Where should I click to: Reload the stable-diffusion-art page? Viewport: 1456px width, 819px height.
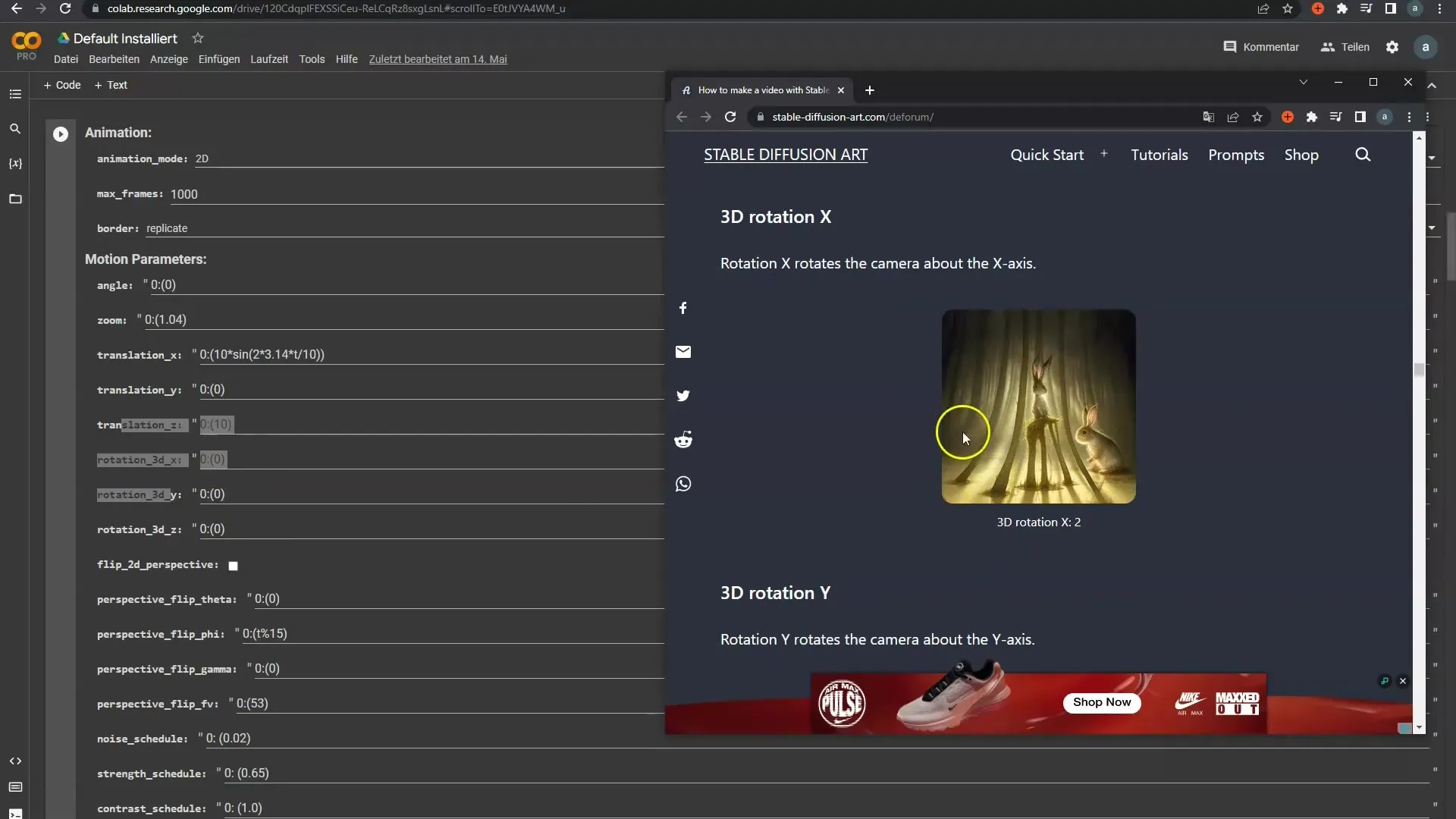coord(730,117)
